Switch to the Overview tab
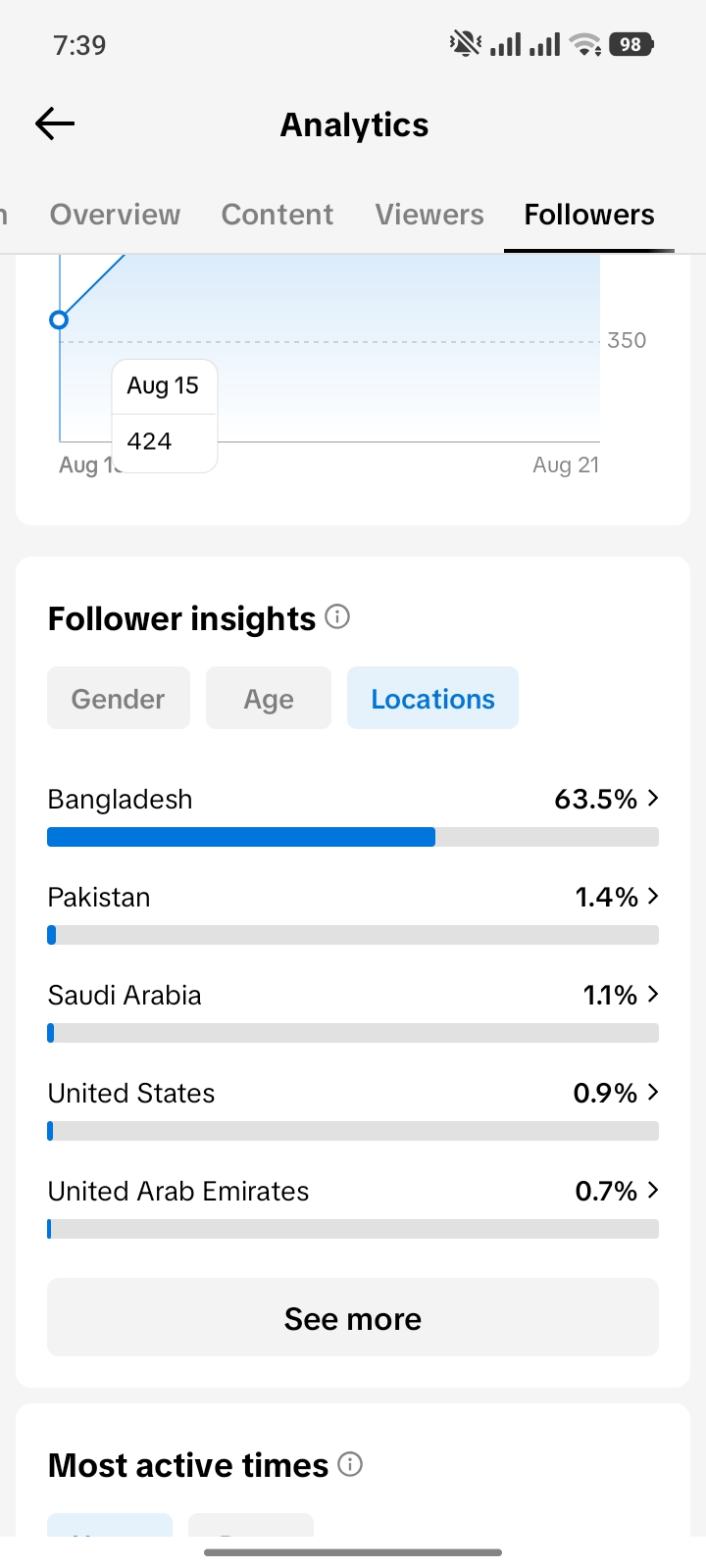This screenshot has width=706, height=1568. click(115, 215)
